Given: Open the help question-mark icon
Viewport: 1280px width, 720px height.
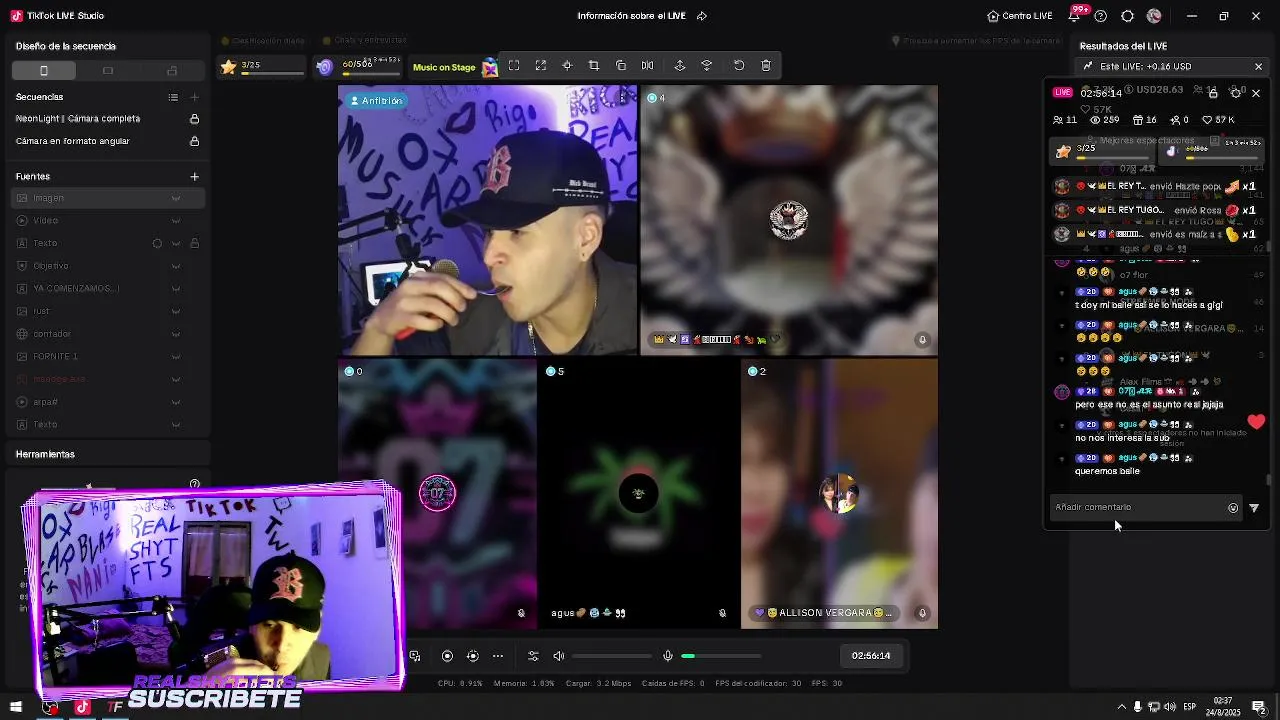Looking at the screenshot, I should click(x=1101, y=16).
